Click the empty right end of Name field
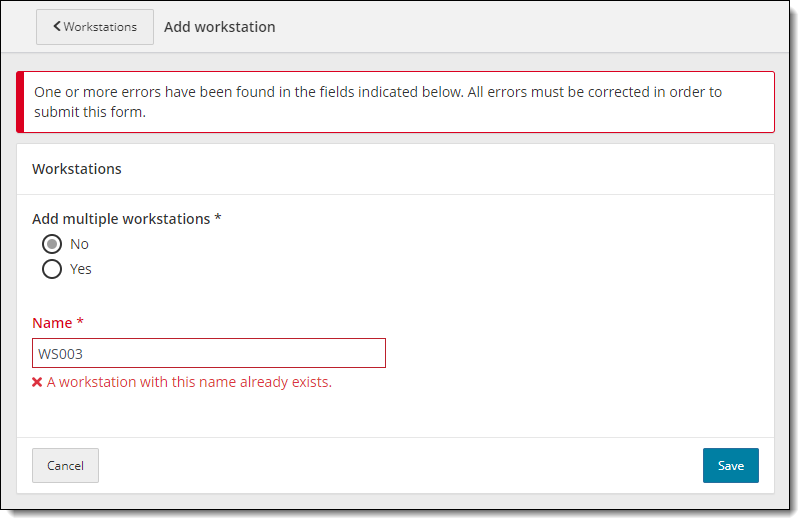Viewport: 805px width, 525px height. click(350, 353)
